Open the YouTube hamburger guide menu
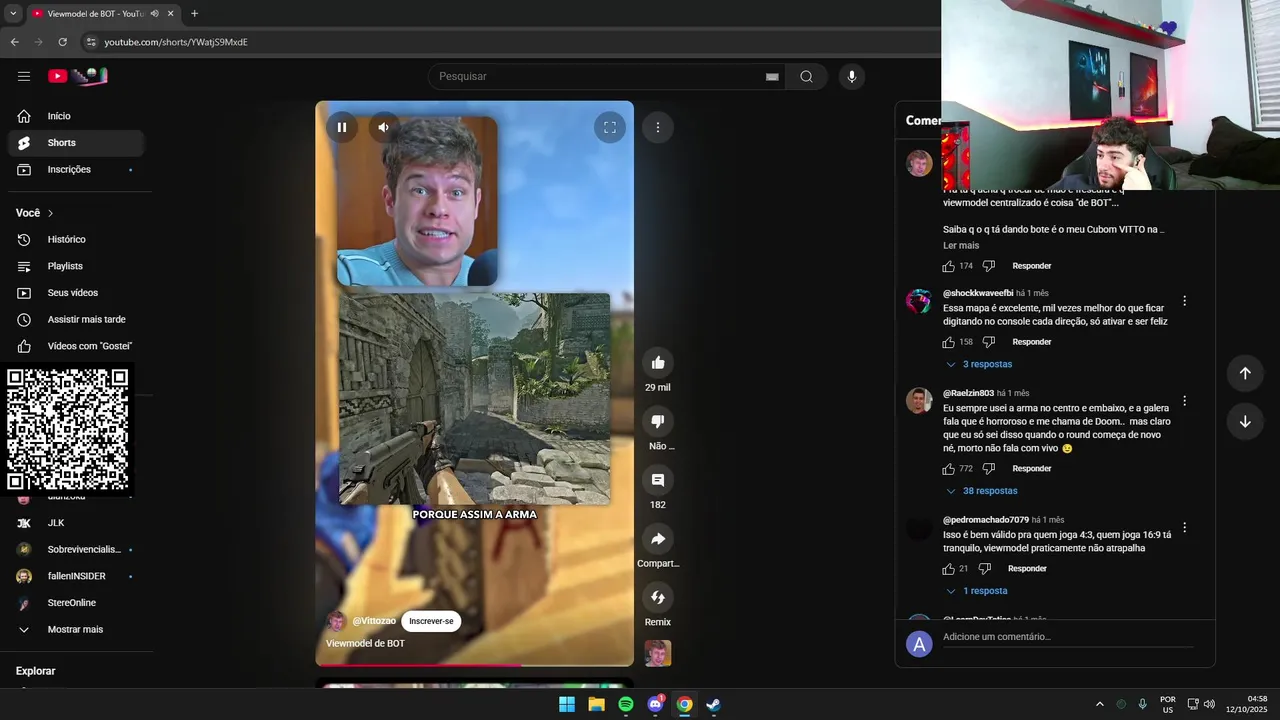 click(24, 76)
